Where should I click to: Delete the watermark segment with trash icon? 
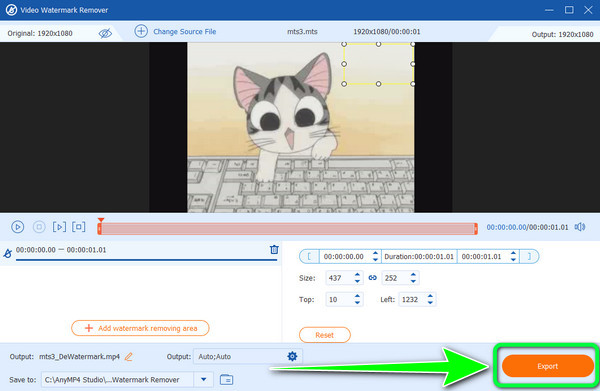[x=274, y=249]
